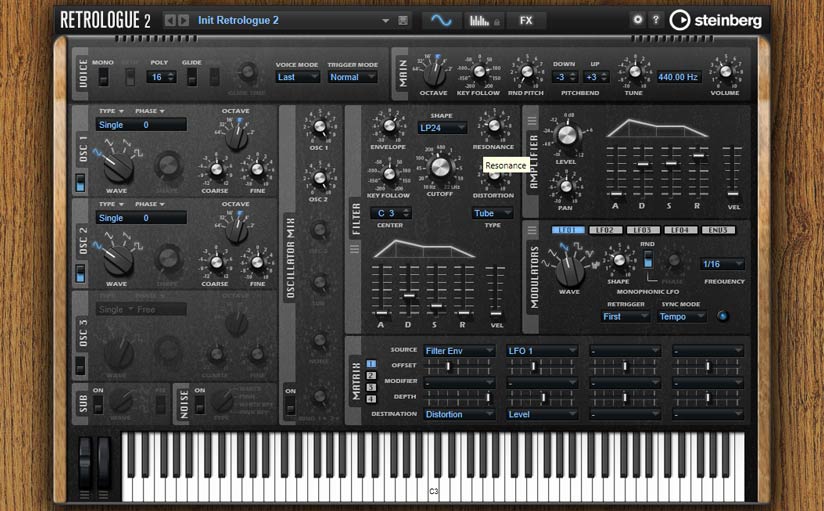Open the Retrigger dropdown showing First
The width and height of the screenshot is (824, 511).
point(625,316)
